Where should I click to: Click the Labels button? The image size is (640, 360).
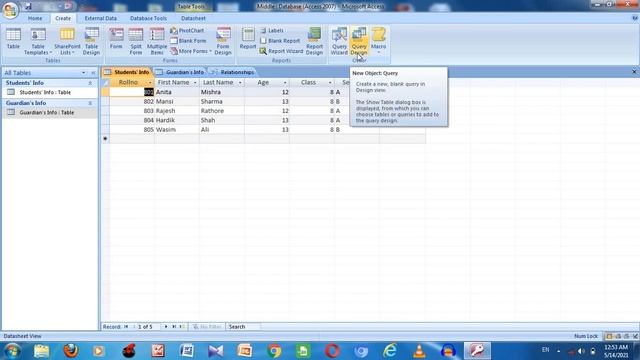[x=272, y=31]
